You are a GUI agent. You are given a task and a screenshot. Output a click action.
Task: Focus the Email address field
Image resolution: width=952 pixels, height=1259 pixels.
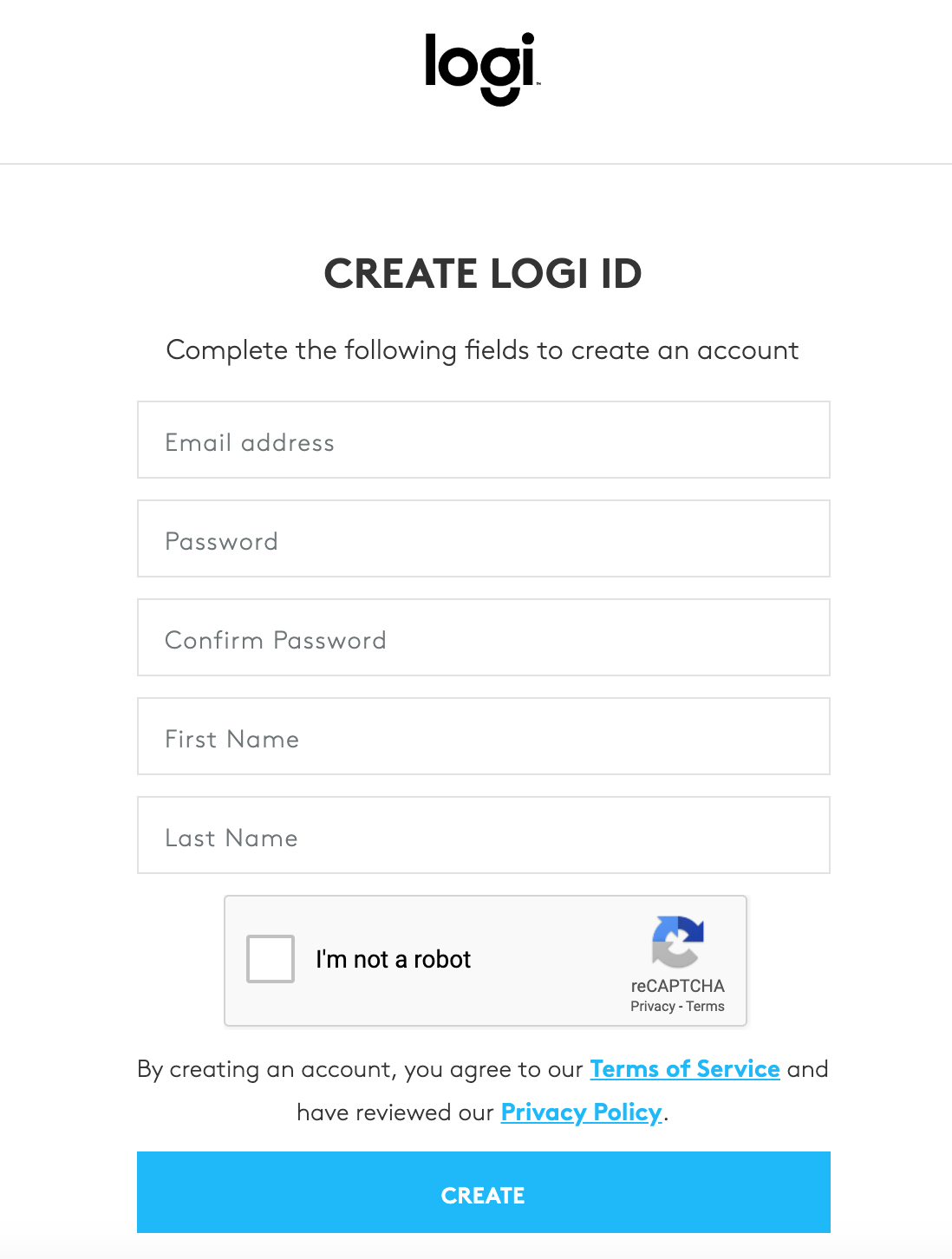point(484,440)
